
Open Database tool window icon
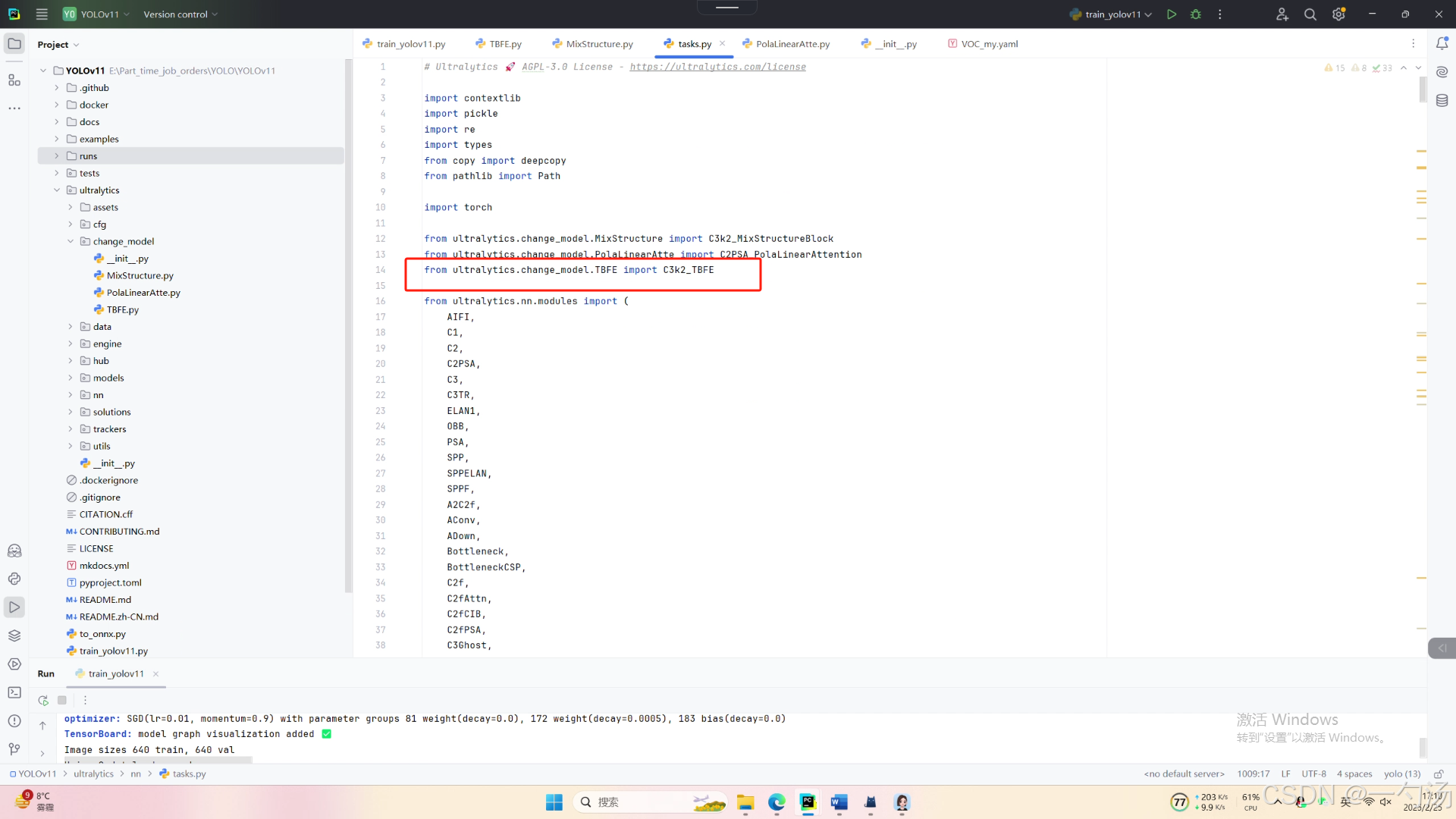(x=1442, y=101)
